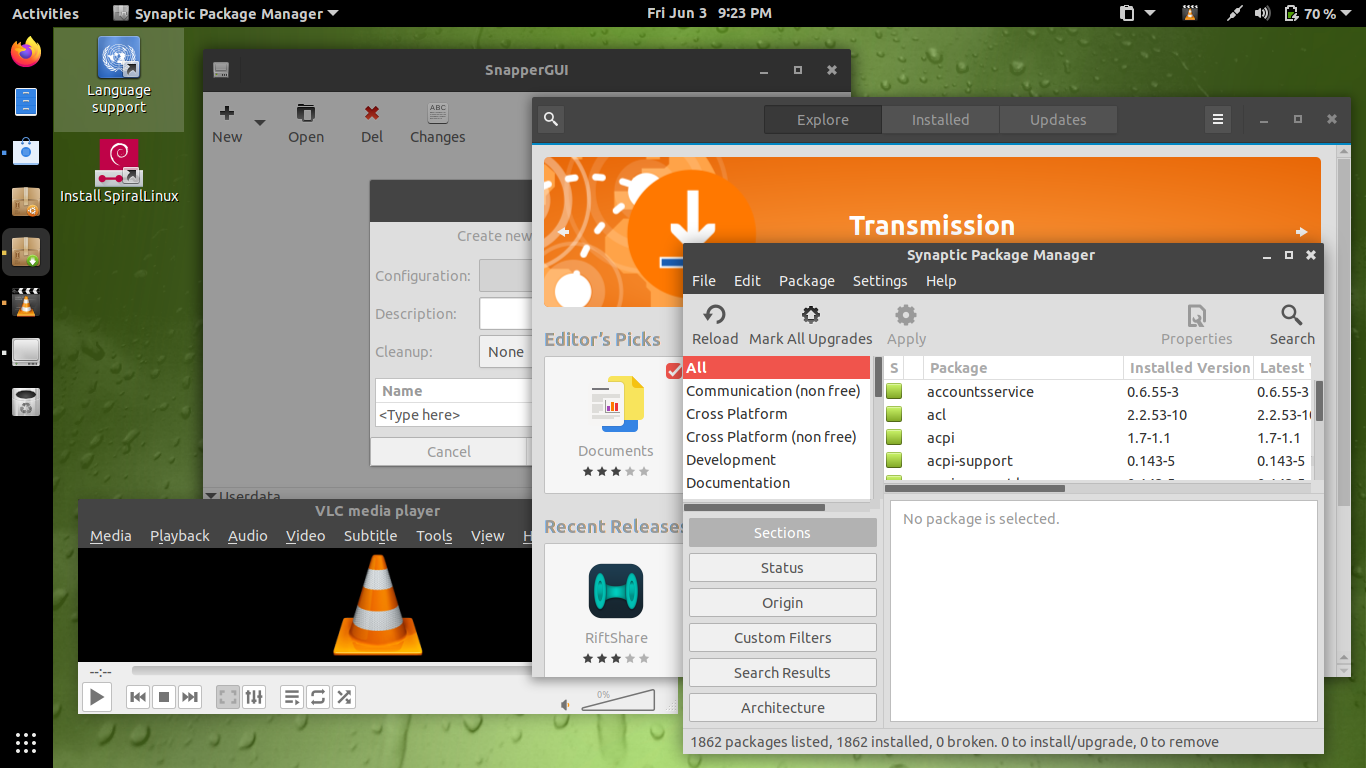The image size is (1366, 768).
Task: Click the VLC stop playback button
Action: 165,697
